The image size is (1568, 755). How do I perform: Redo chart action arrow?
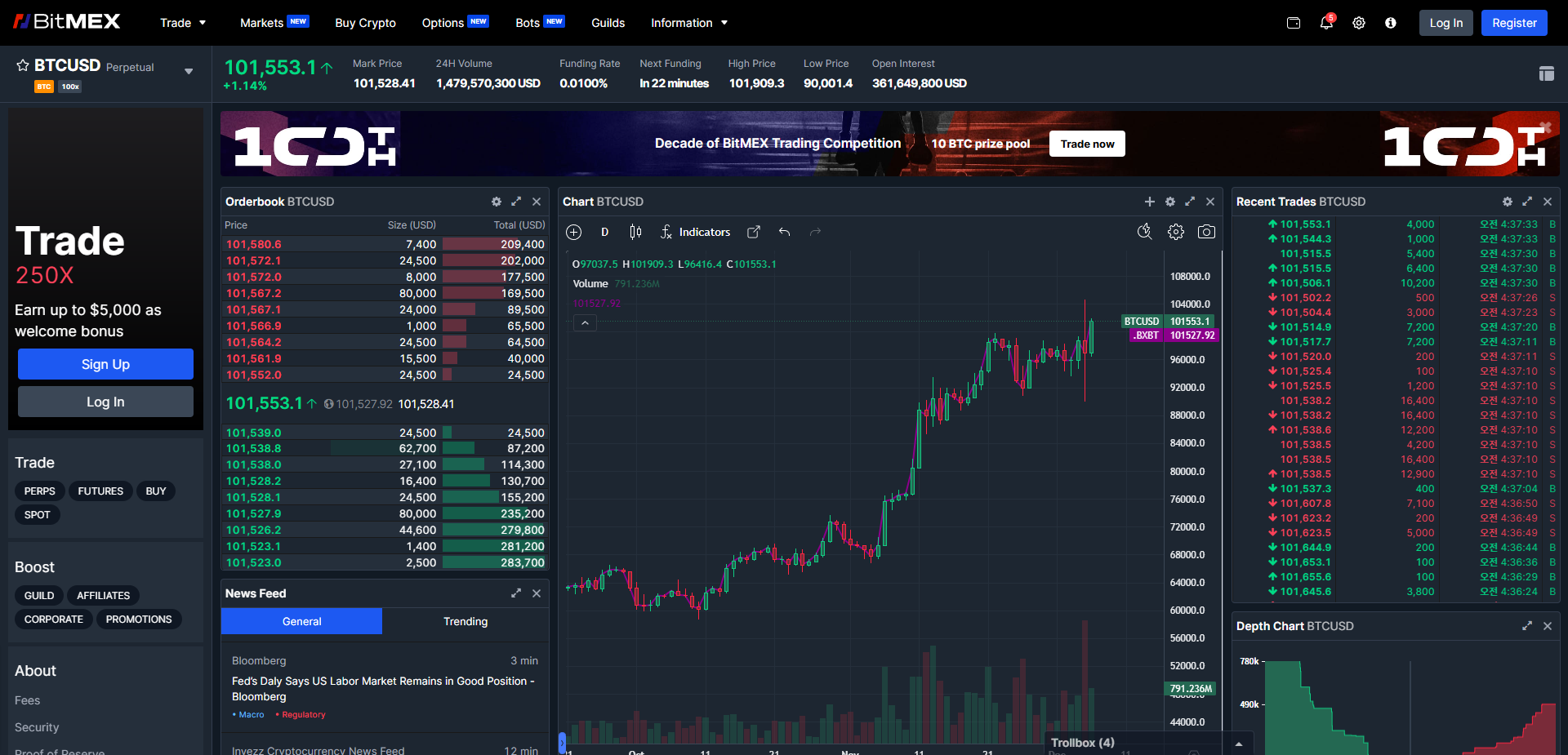pyautogui.click(x=815, y=233)
